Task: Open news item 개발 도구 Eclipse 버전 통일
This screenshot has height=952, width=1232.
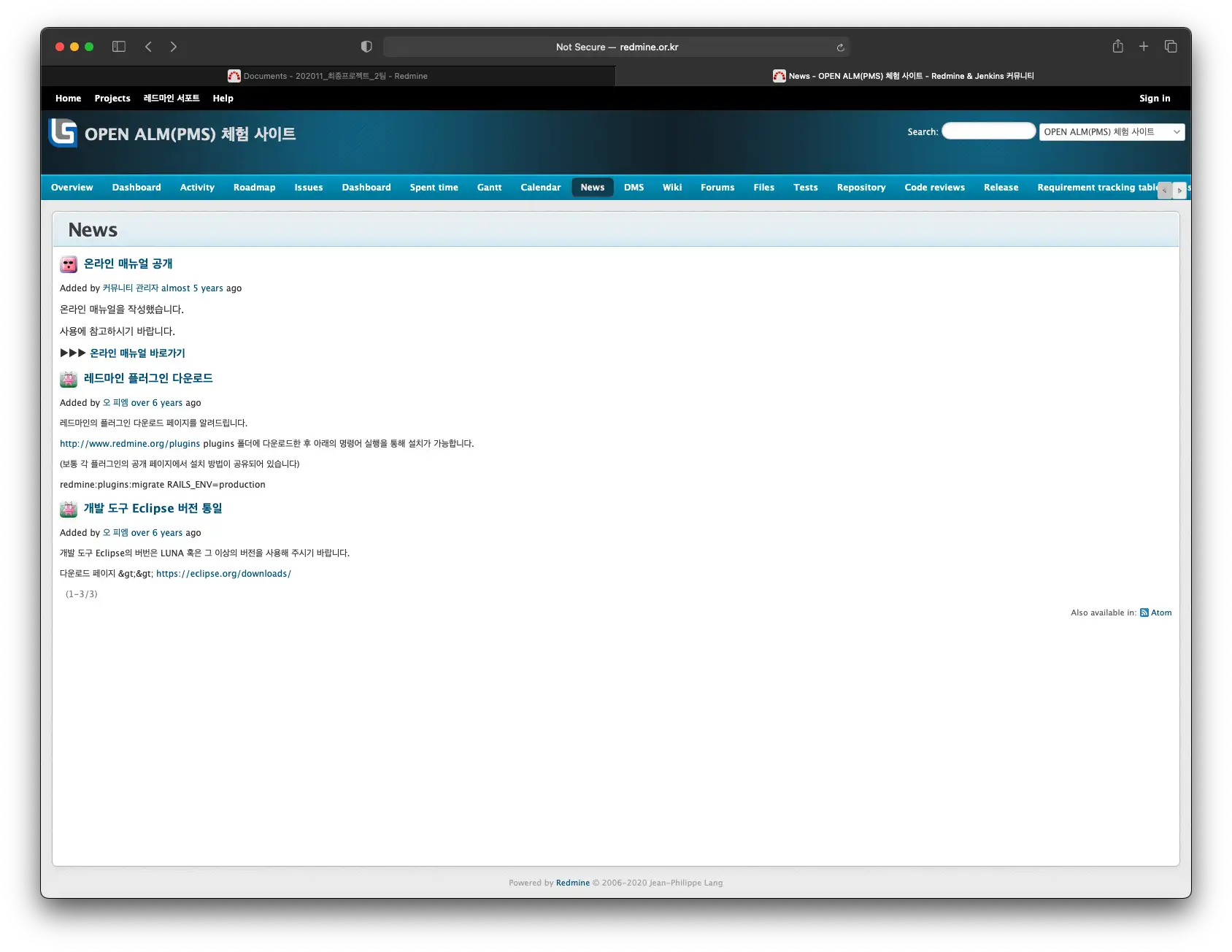Action: click(153, 508)
